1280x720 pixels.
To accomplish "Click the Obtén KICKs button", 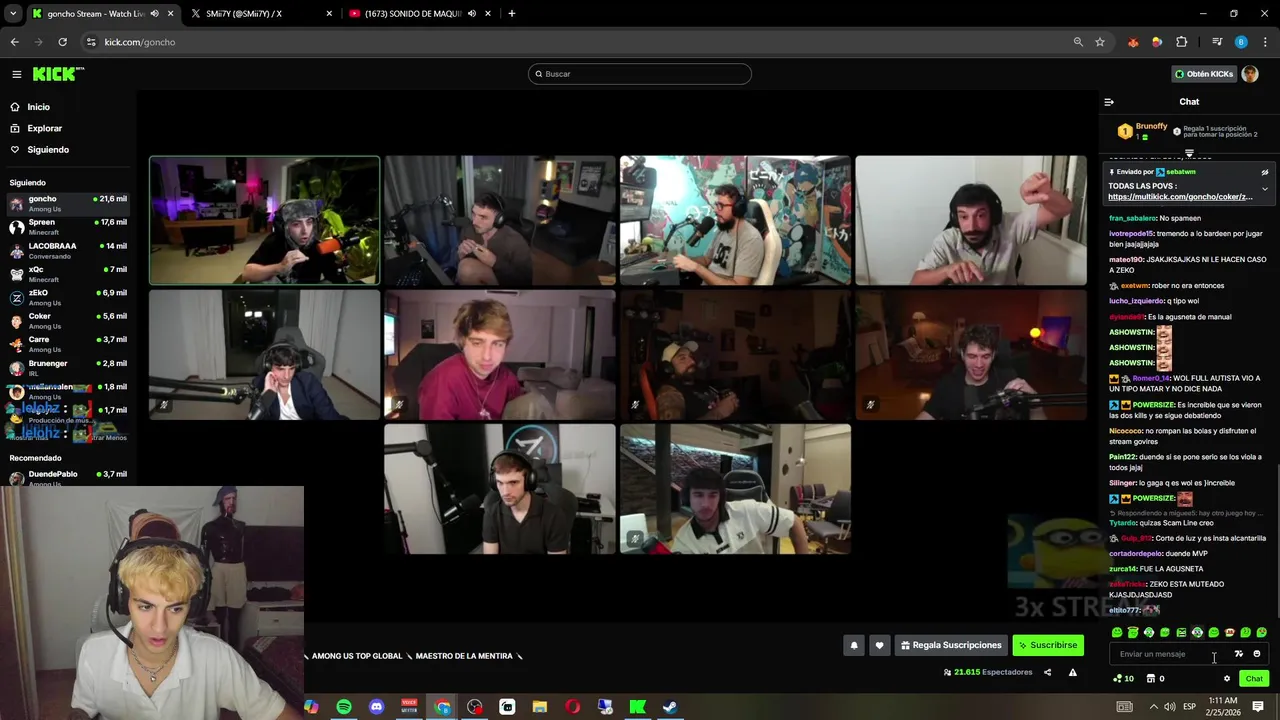I will pos(1204,74).
